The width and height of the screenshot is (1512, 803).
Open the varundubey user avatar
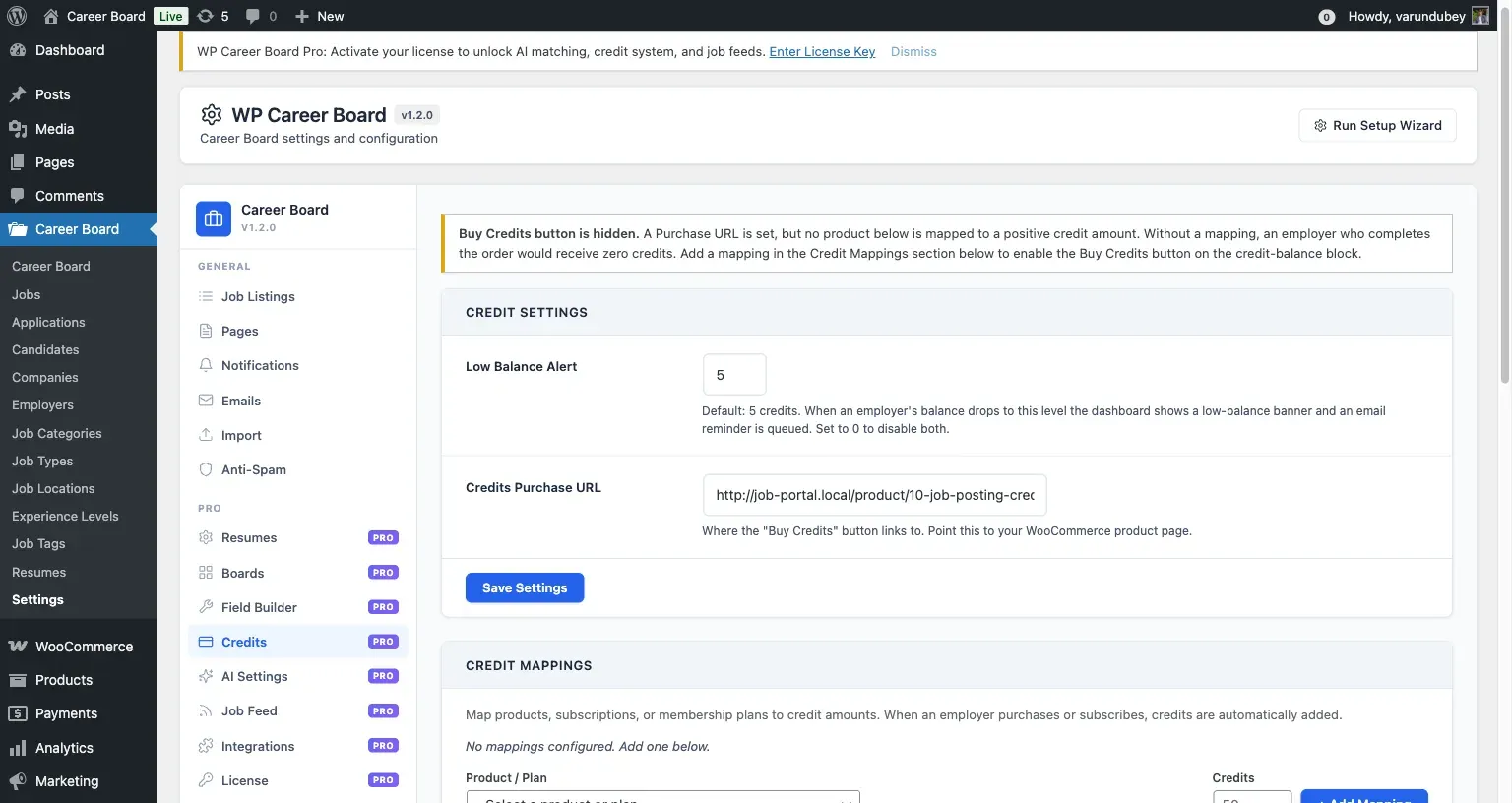point(1480,16)
